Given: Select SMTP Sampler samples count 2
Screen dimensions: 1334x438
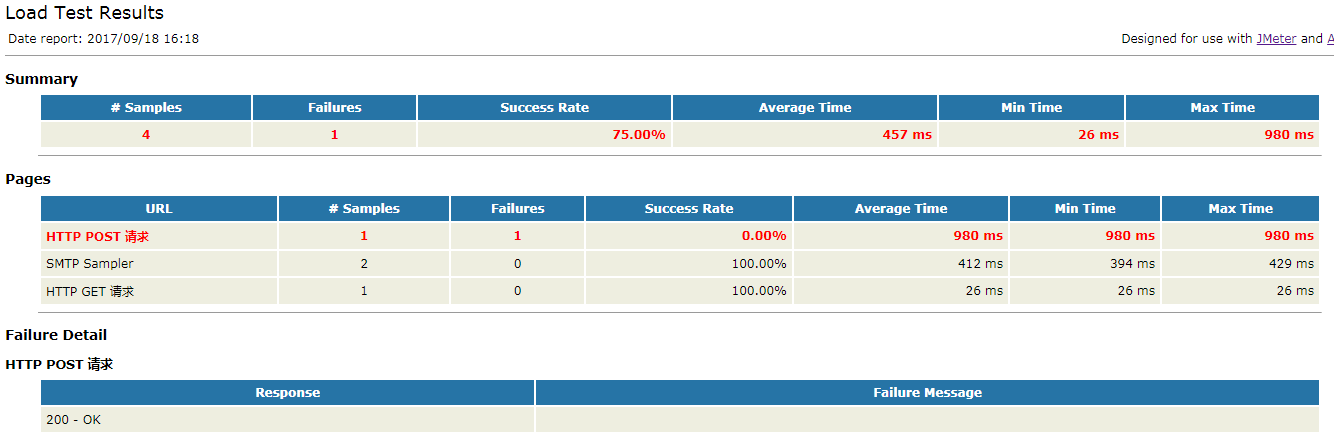Looking at the screenshot, I should click(364, 264).
